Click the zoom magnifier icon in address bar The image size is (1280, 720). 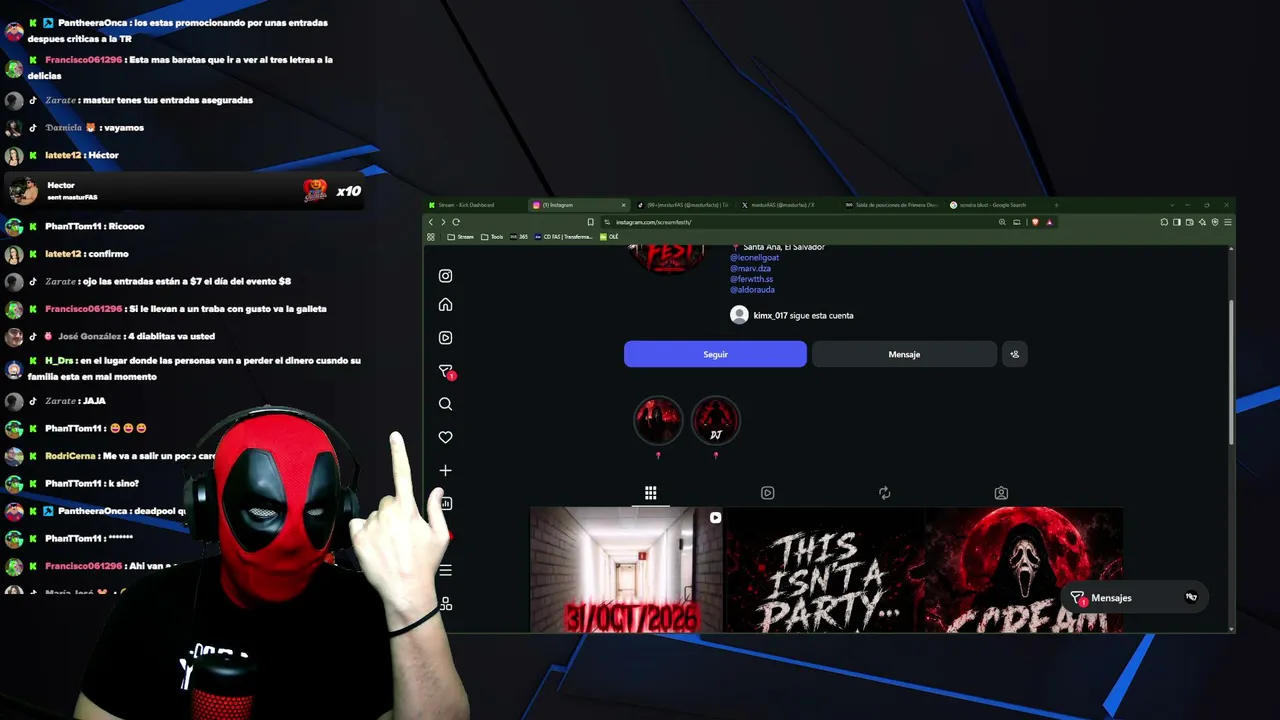[x=1002, y=222]
